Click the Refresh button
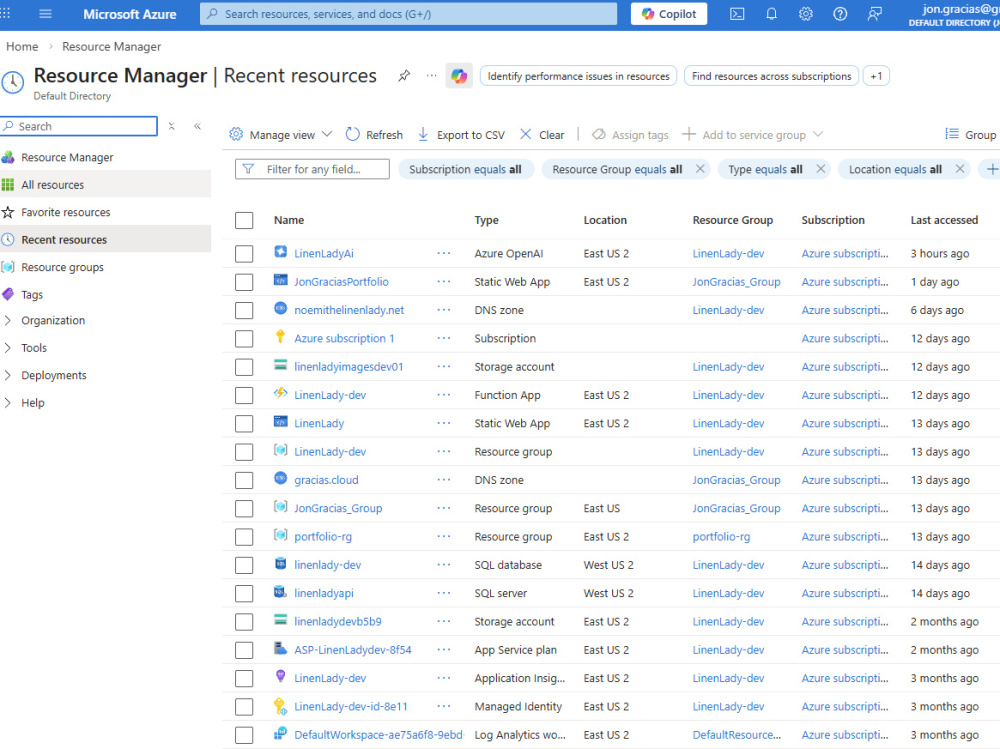This screenshot has height=749, width=1000. (x=374, y=135)
